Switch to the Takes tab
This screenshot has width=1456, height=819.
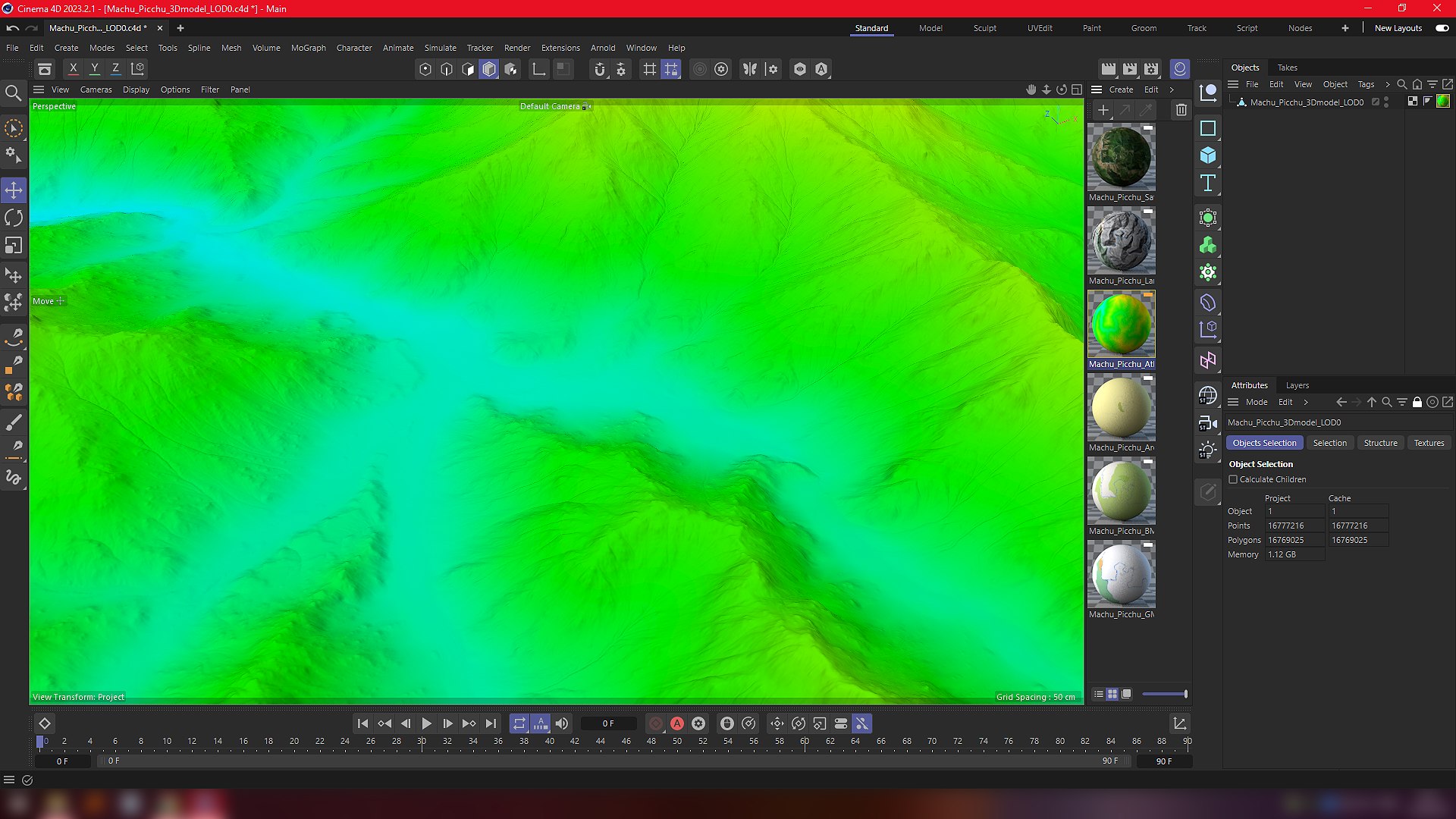point(1287,67)
